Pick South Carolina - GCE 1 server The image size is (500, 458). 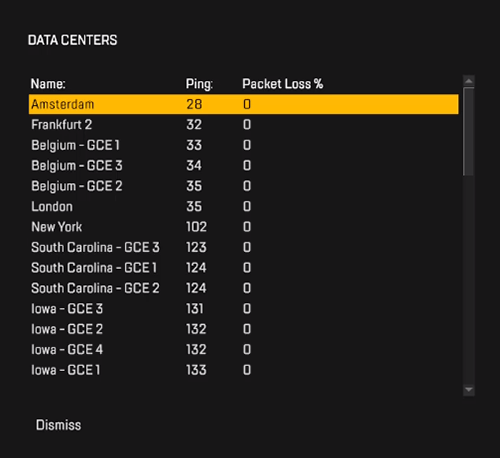pyautogui.click(x=244, y=268)
